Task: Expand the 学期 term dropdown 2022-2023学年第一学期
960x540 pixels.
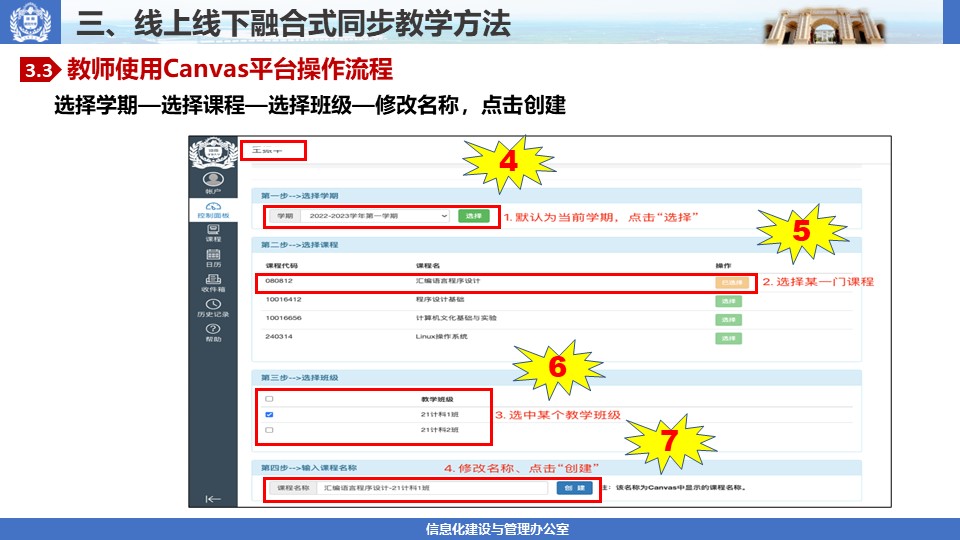Action: pyautogui.click(x=375, y=216)
